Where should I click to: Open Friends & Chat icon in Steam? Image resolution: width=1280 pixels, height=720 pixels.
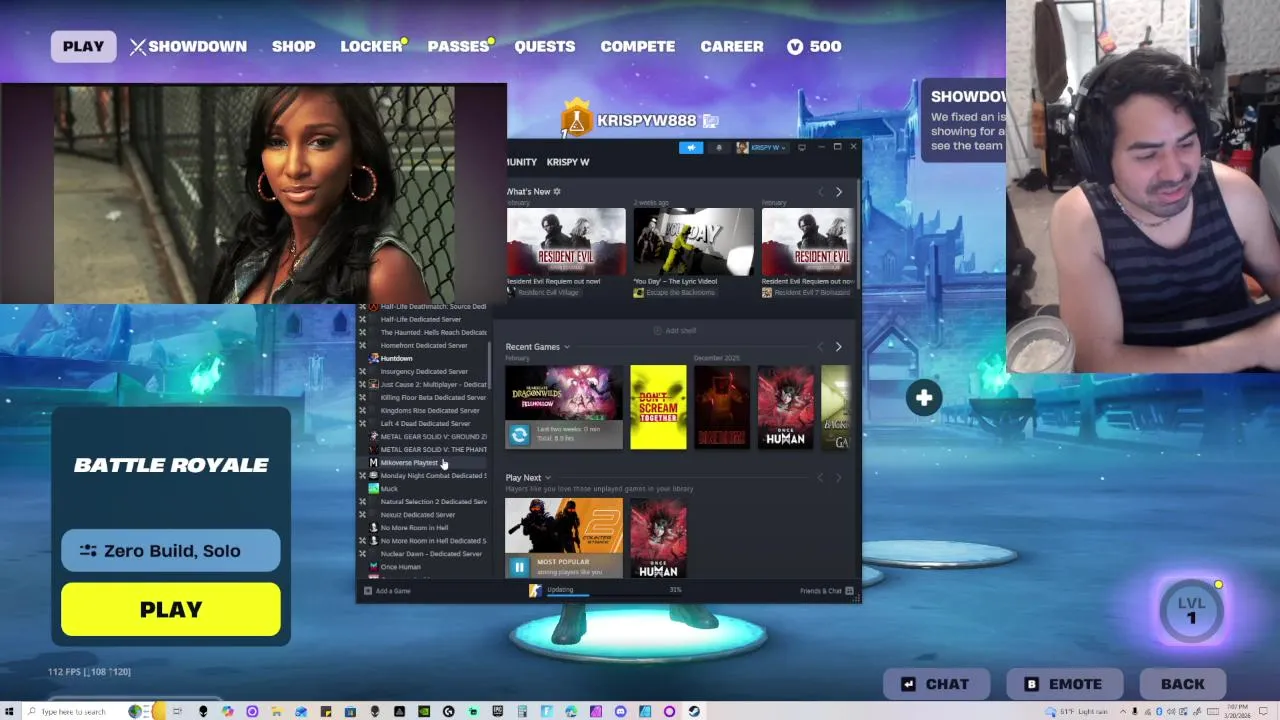pos(849,591)
